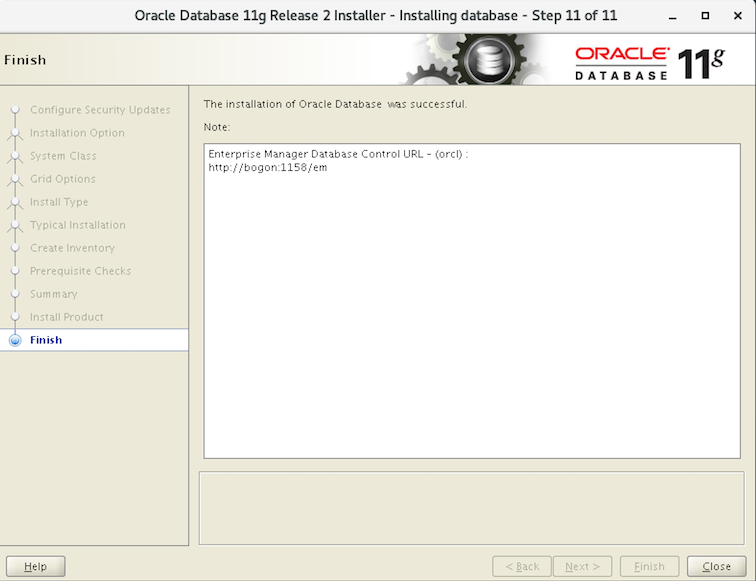Click the http://bogon:1158/em URL text

pos(268,168)
